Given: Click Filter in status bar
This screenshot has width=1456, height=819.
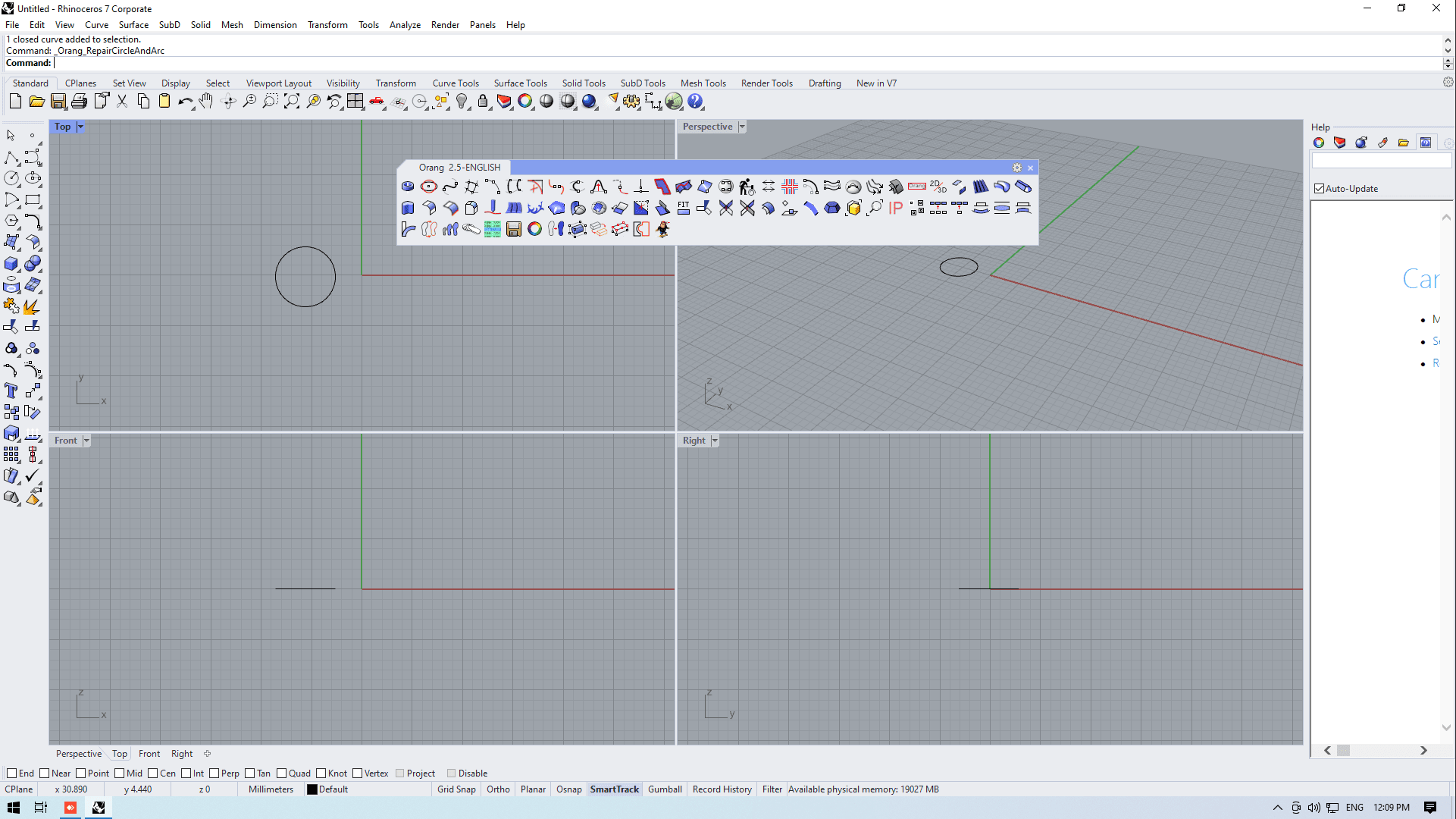Looking at the screenshot, I should (772, 789).
